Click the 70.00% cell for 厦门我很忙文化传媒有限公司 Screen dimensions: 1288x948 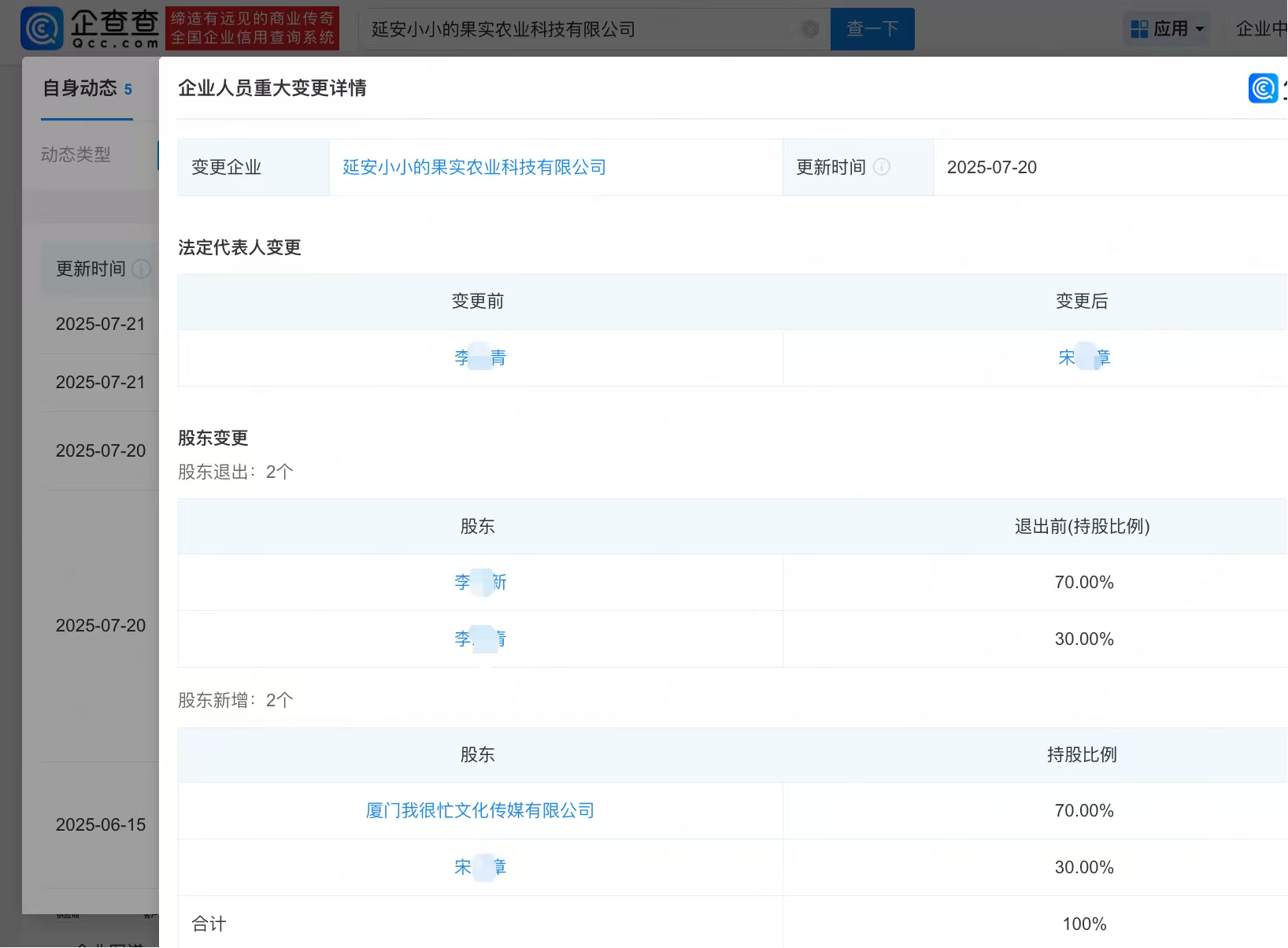pyautogui.click(x=1084, y=810)
